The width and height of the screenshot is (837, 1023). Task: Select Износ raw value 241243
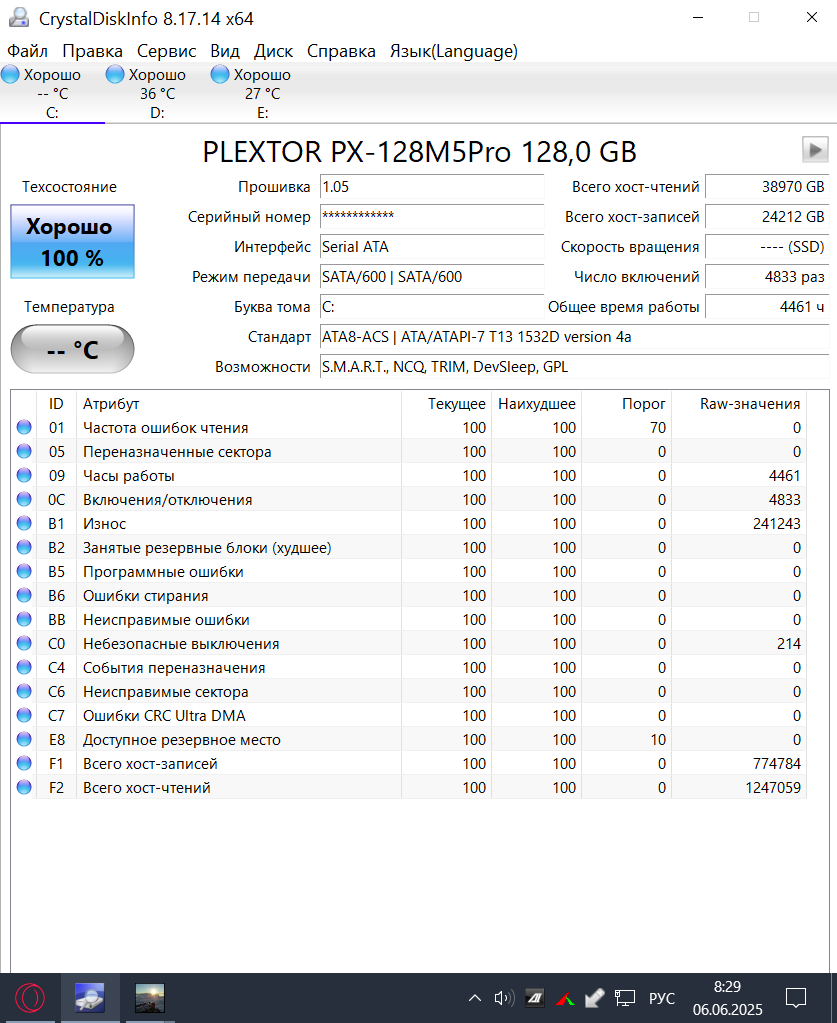coord(776,524)
